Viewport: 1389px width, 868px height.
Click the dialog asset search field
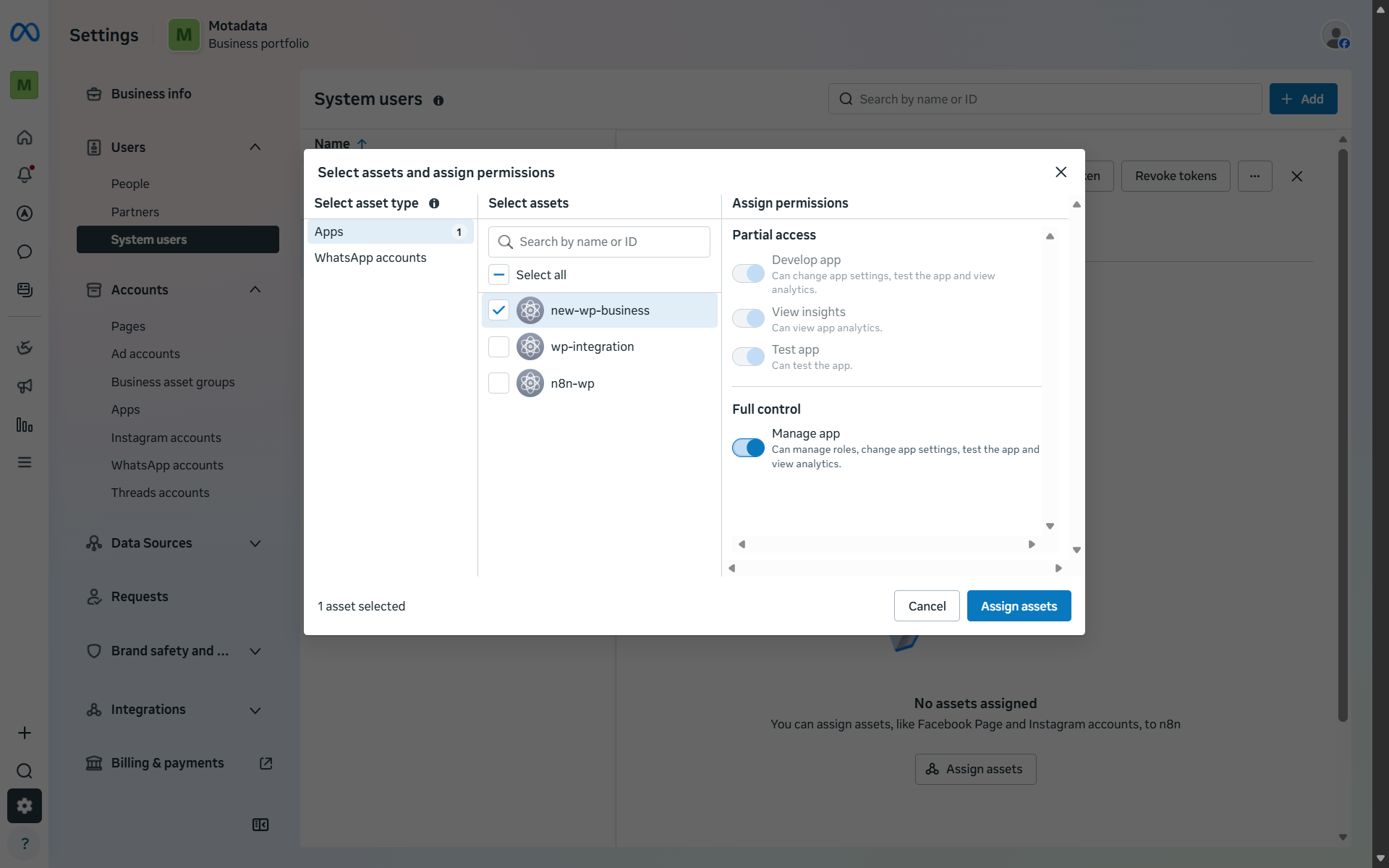599,242
